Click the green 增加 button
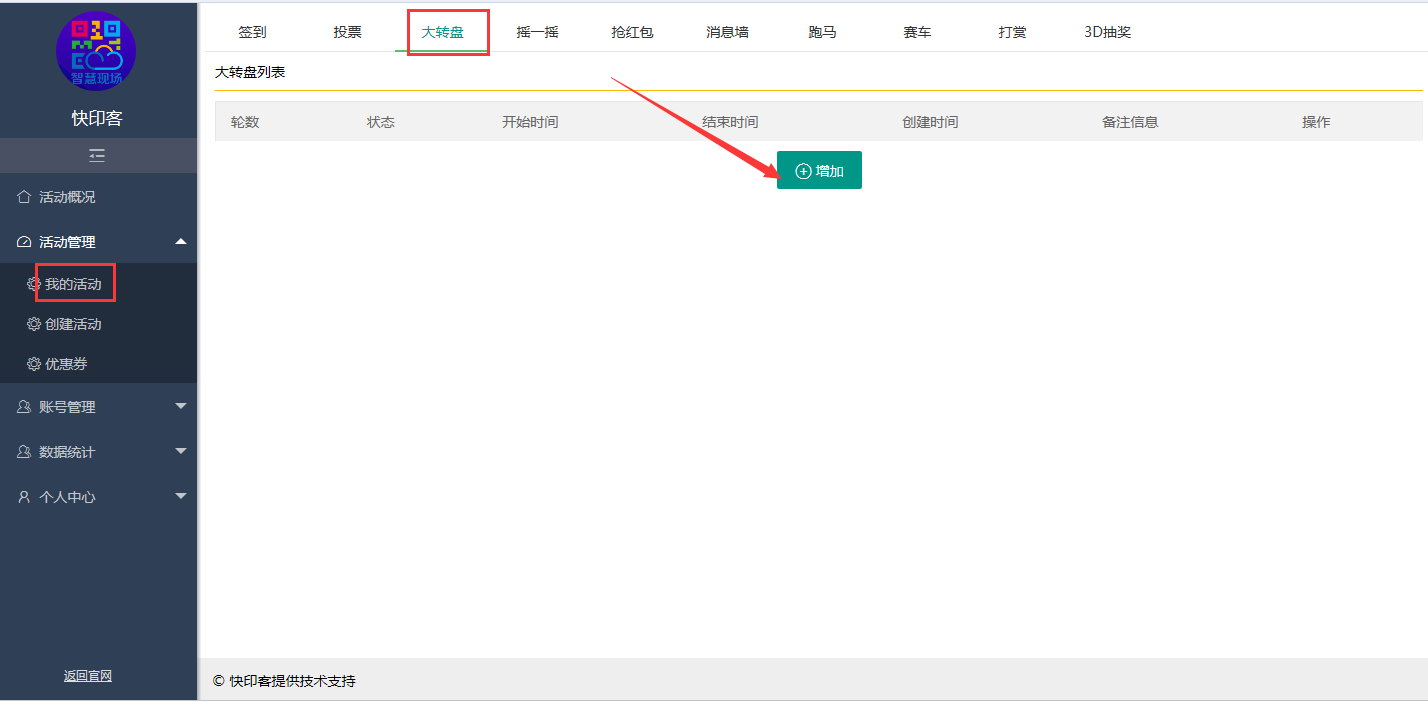 [x=819, y=170]
